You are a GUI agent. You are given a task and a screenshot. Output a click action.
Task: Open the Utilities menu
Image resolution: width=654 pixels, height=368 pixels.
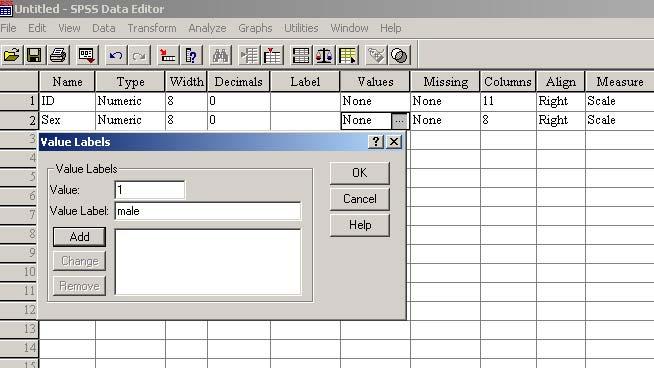click(301, 28)
